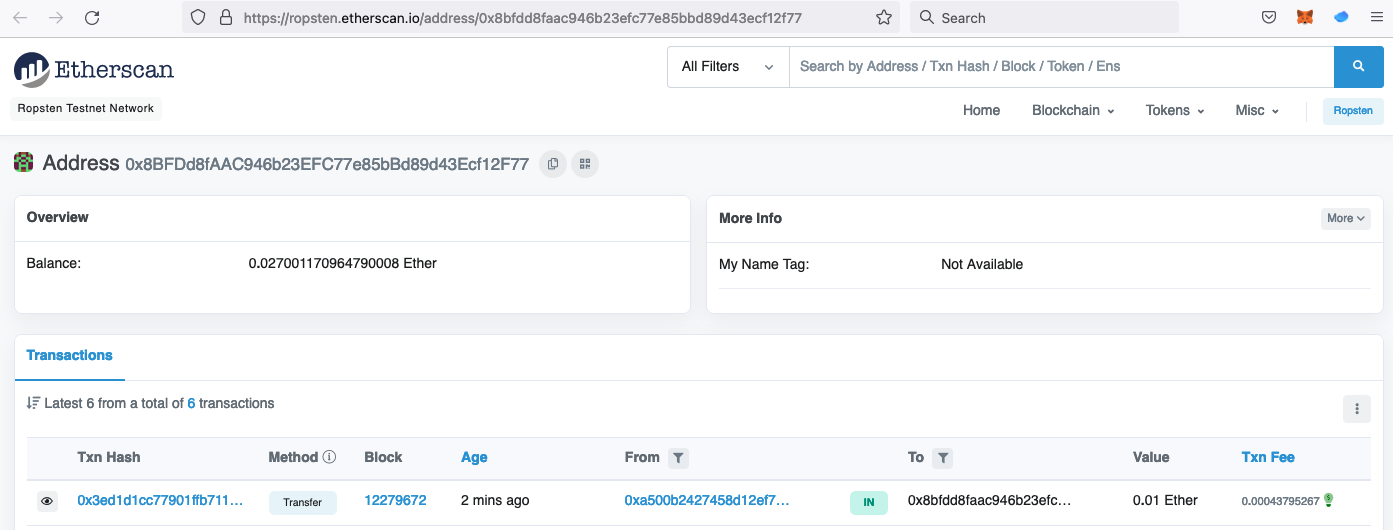Reload the page with the refresh icon
1393x530 pixels.
point(92,17)
